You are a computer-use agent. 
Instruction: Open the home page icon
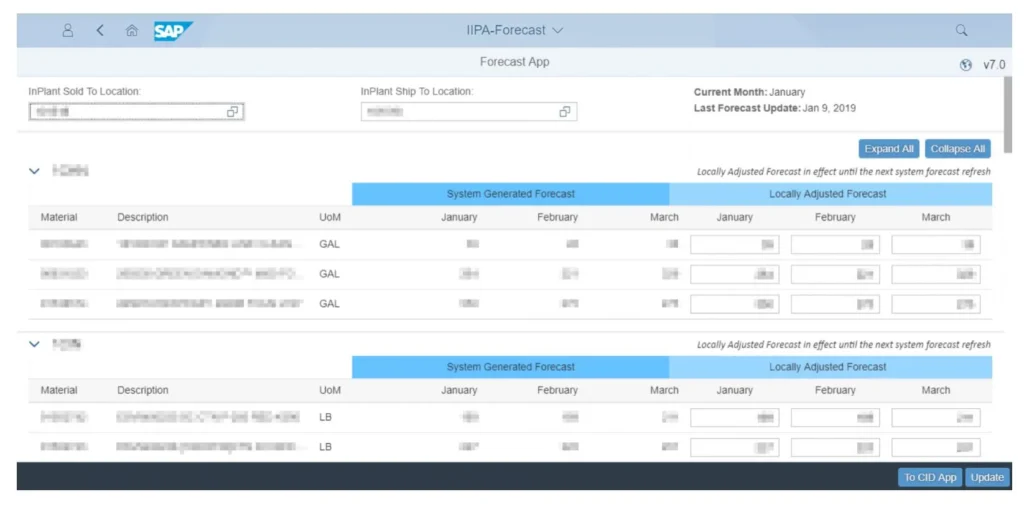(132, 30)
